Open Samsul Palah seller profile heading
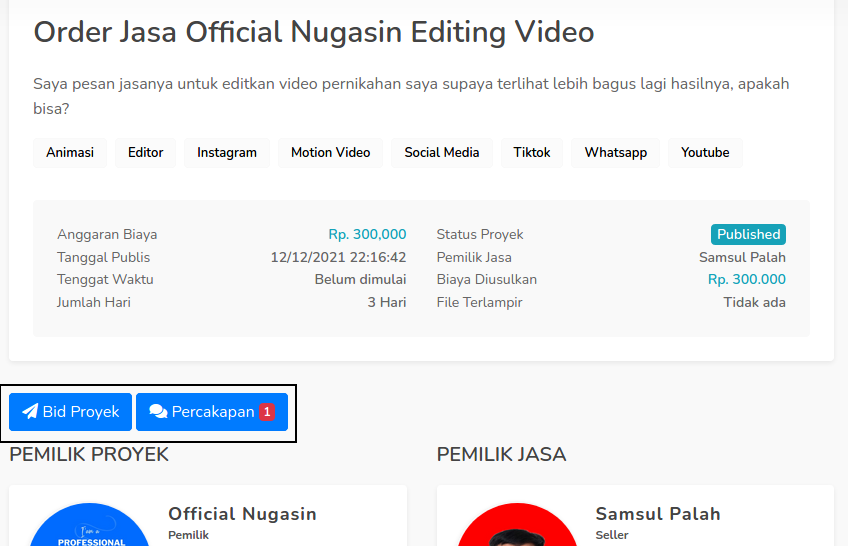The height and width of the screenshot is (546, 848). coord(658,514)
